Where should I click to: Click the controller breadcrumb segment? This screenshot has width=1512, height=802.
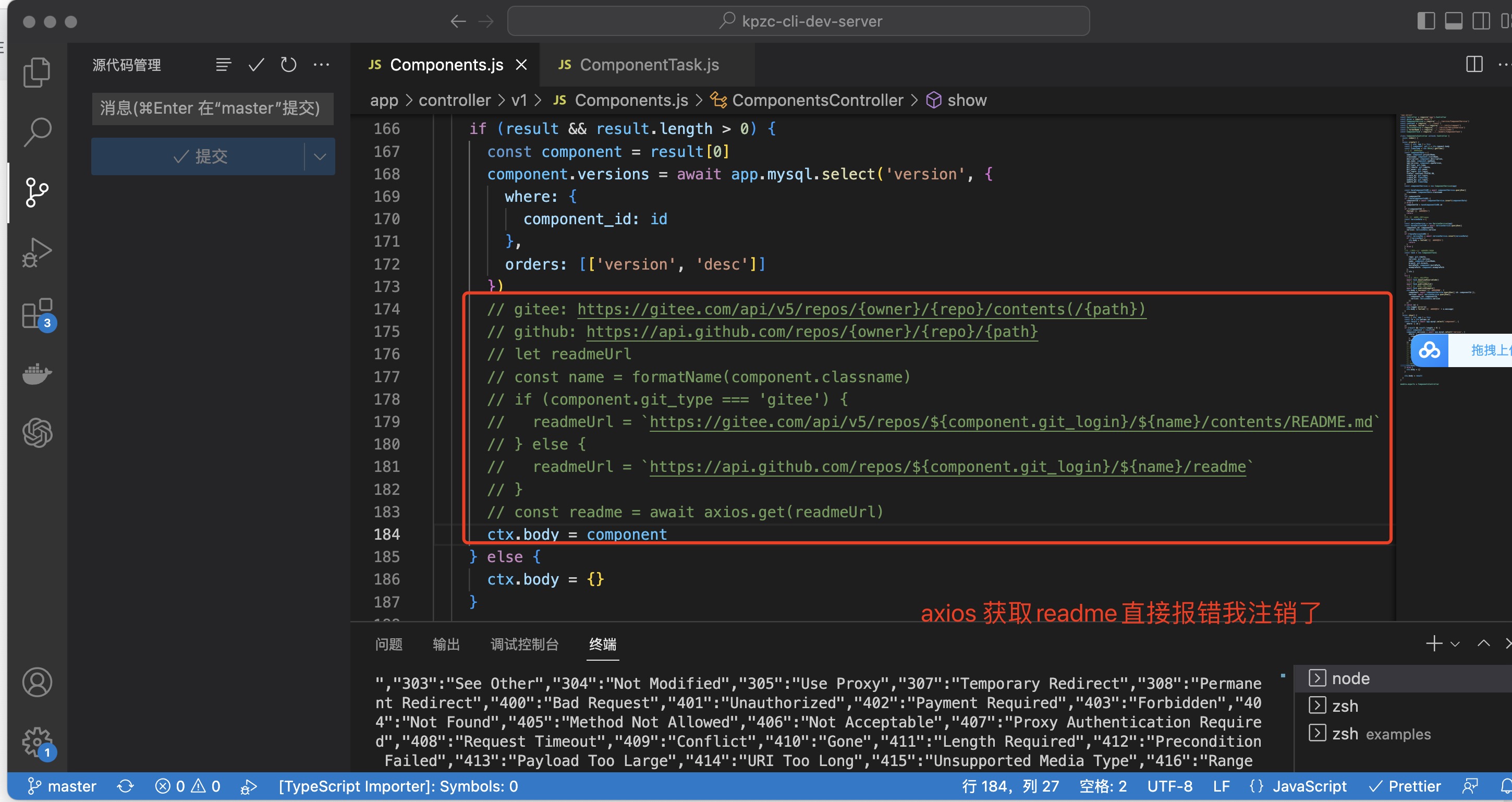point(454,101)
